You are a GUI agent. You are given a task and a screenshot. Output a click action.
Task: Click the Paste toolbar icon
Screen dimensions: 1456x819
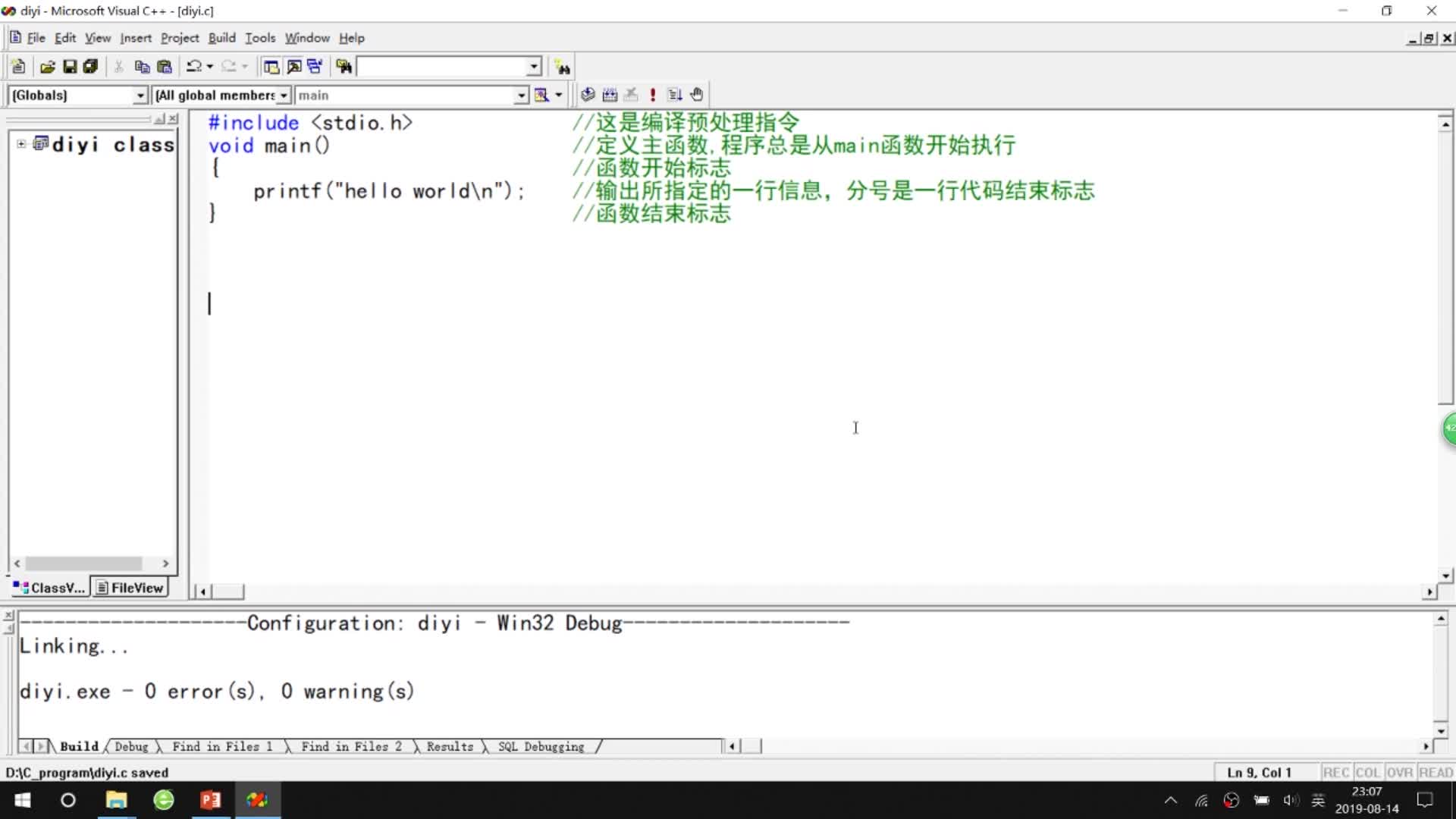[164, 67]
